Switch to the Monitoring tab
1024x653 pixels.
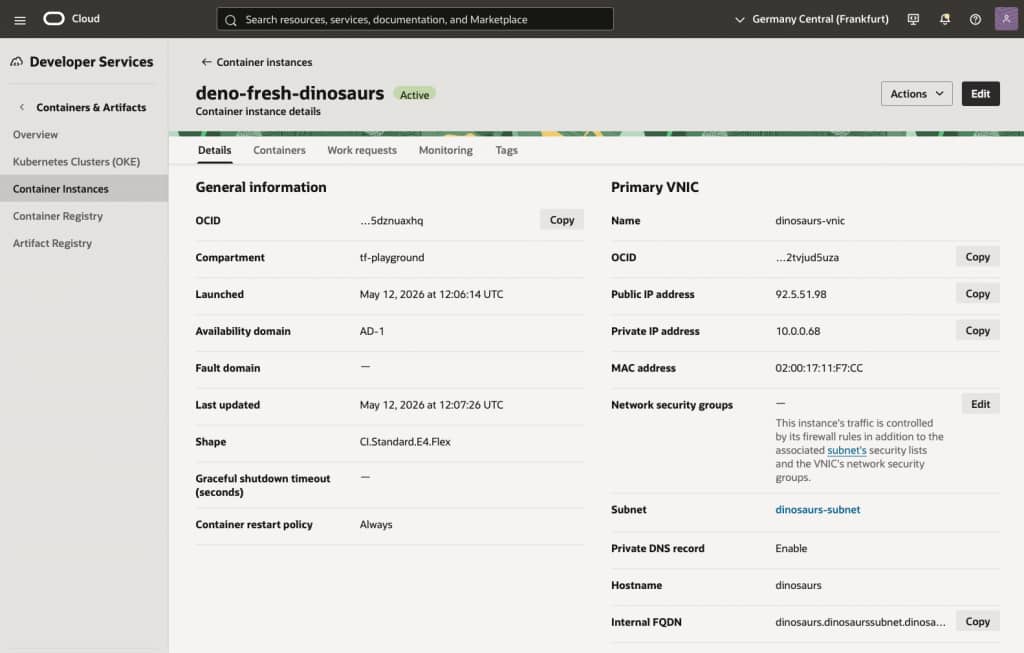pyautogui.click(x=446, y=150)
